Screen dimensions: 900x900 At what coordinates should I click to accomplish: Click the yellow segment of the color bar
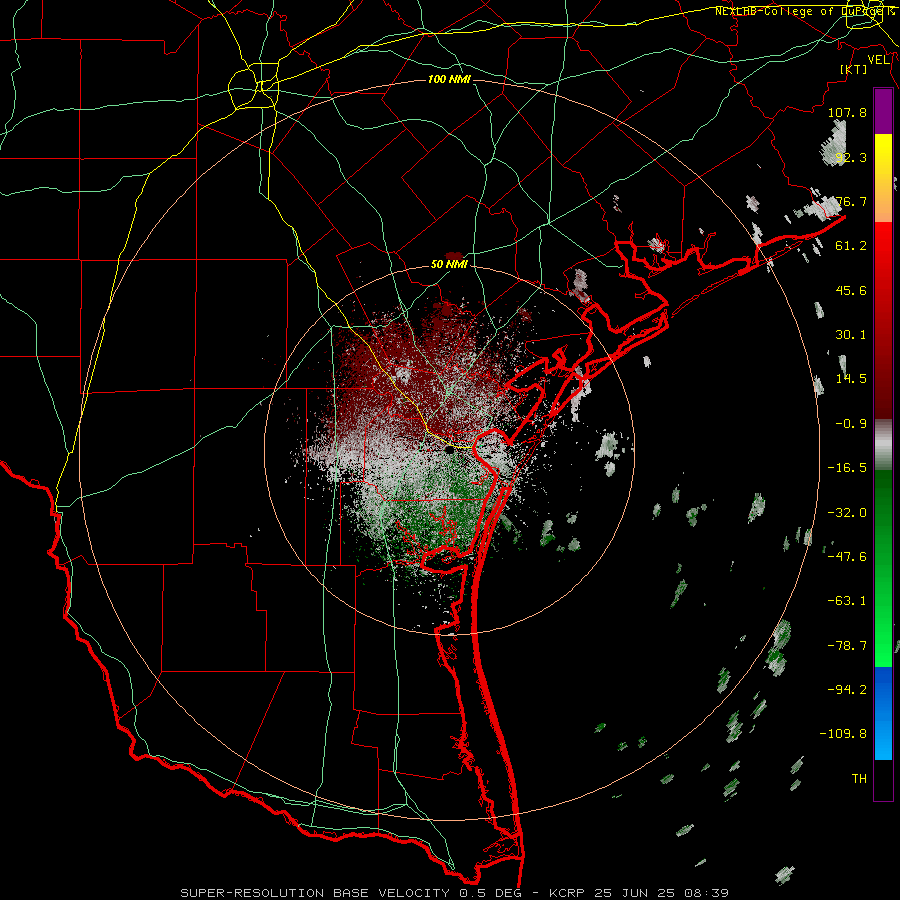click(883, 156)
